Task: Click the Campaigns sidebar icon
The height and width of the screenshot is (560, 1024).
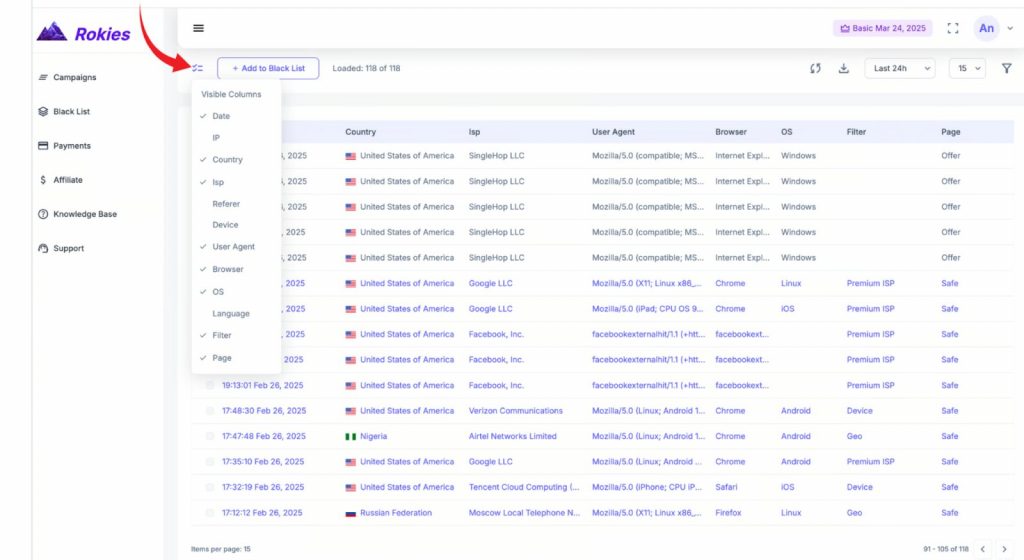Action: click(43, 77)
